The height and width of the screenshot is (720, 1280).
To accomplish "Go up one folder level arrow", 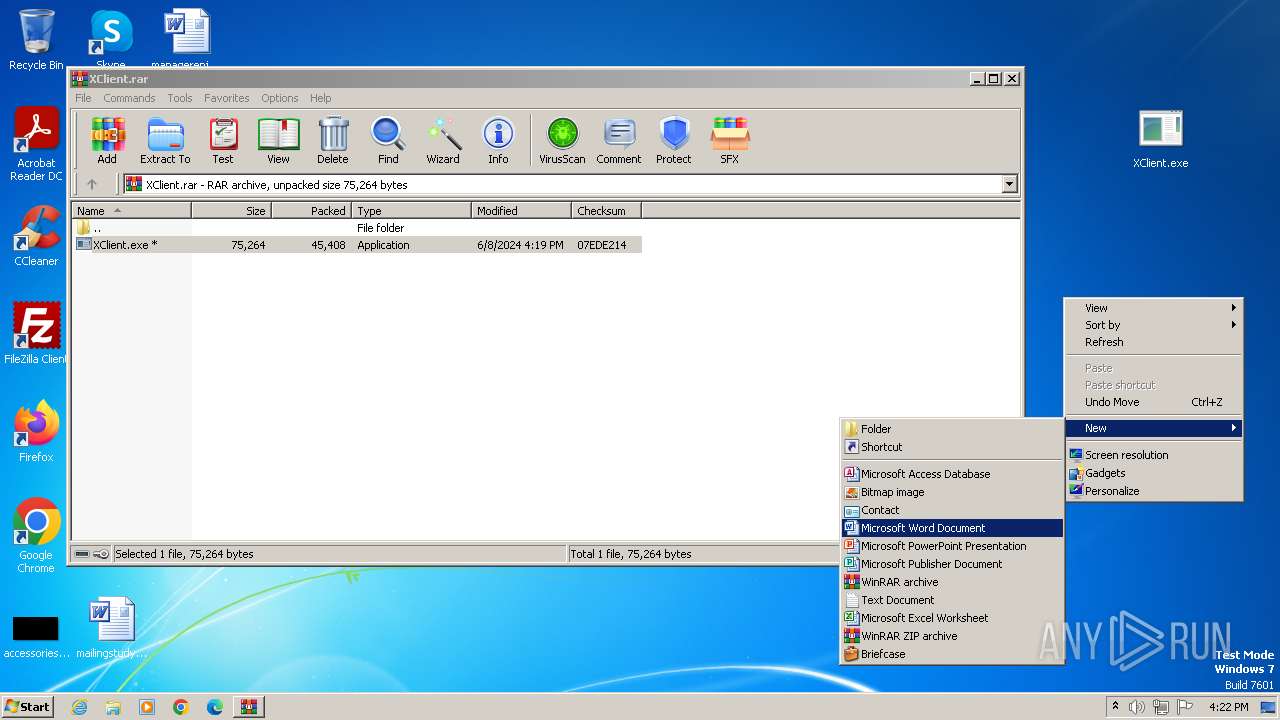I will (92, 184).
